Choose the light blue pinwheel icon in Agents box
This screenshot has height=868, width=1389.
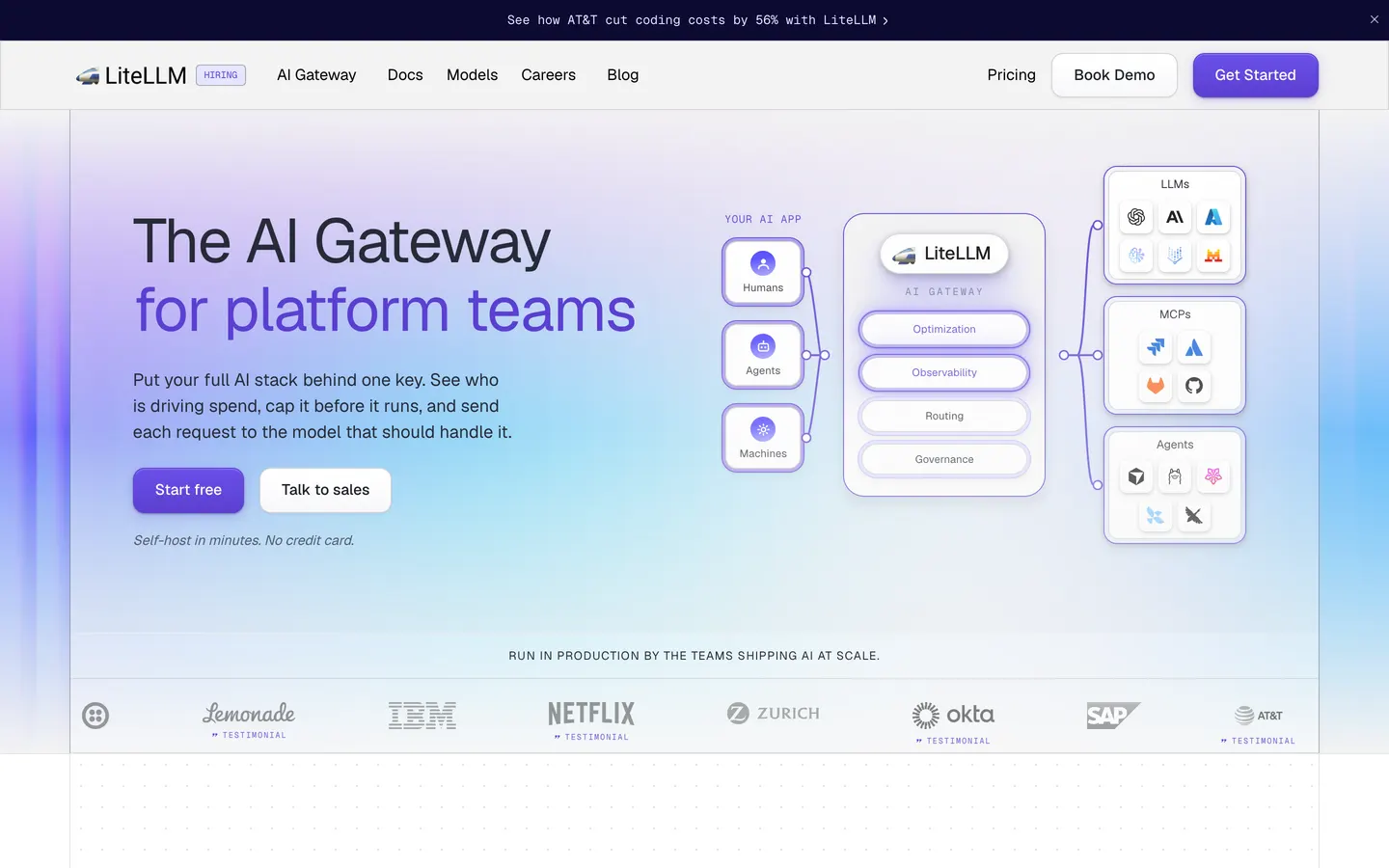click(x=1156, y=516)
